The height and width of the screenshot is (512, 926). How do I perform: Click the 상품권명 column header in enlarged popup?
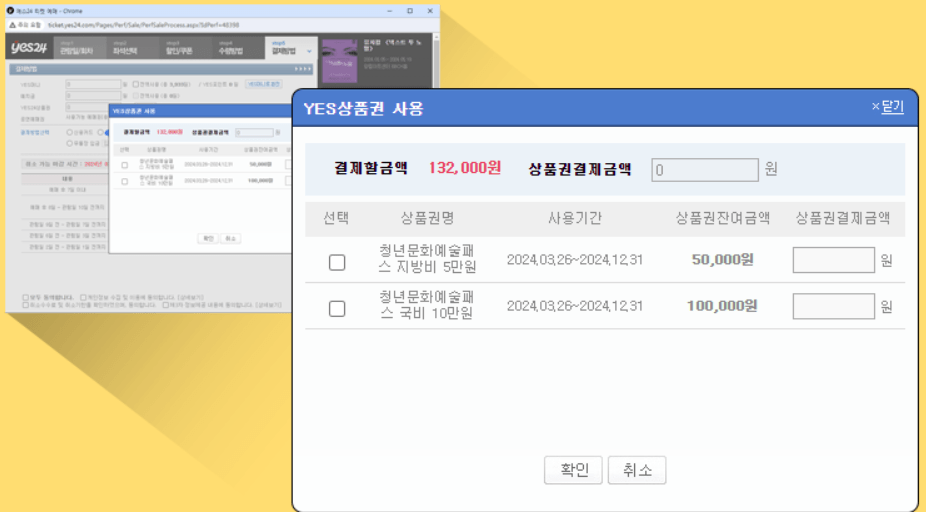tap(427, 219)
